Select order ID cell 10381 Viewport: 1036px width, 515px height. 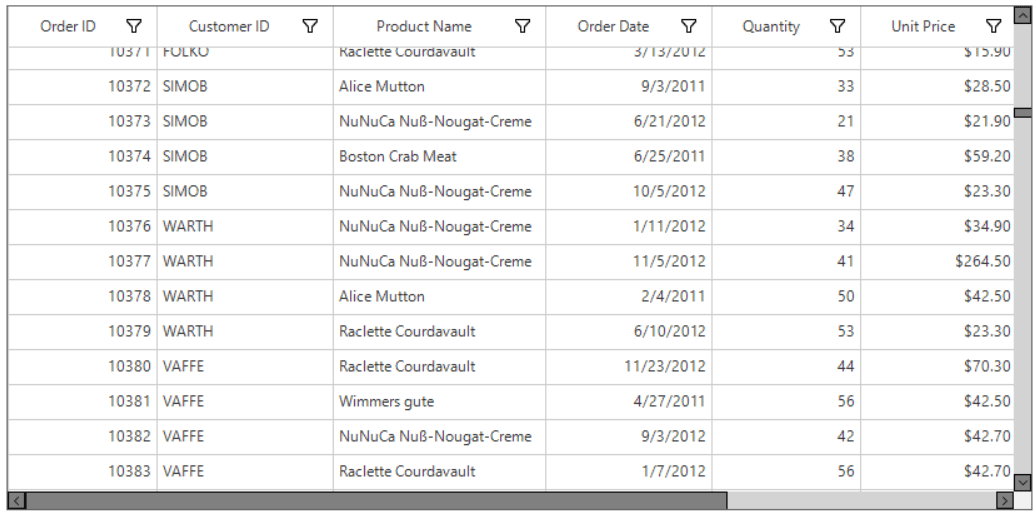tap(83, 402)
